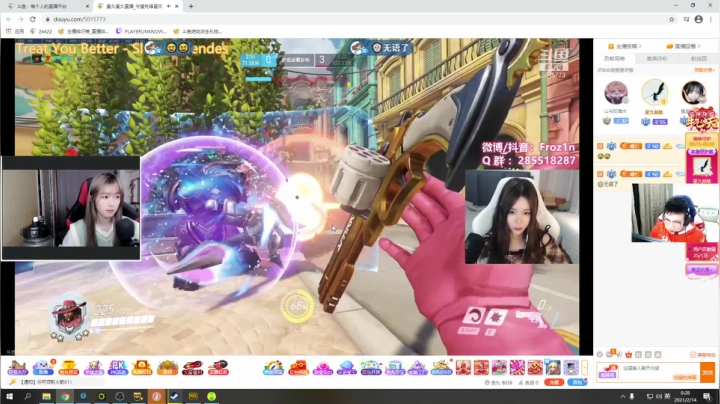Open a new browser tab

[x=191, y=6]
